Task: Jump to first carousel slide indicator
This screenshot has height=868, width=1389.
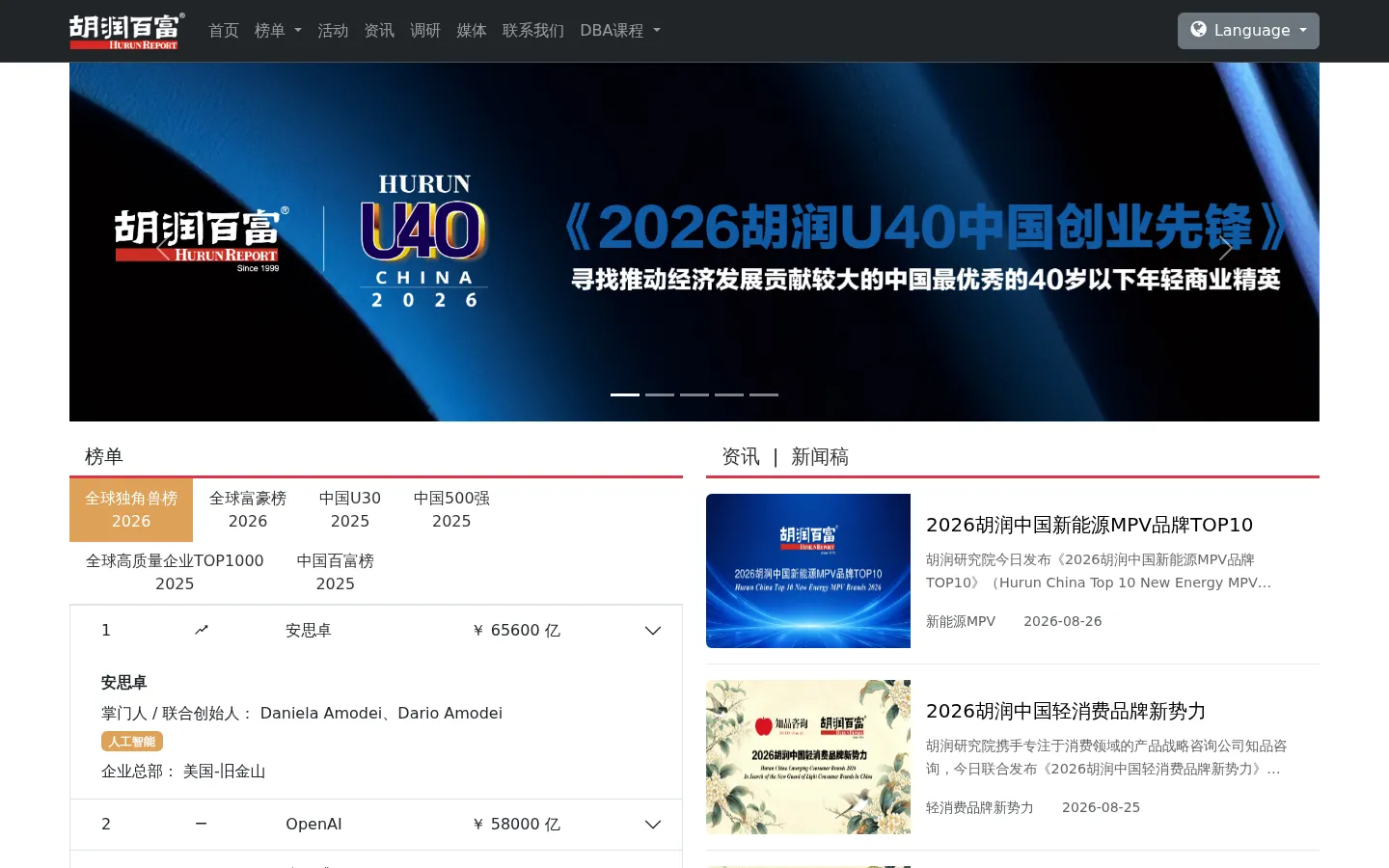Action: 625,394
